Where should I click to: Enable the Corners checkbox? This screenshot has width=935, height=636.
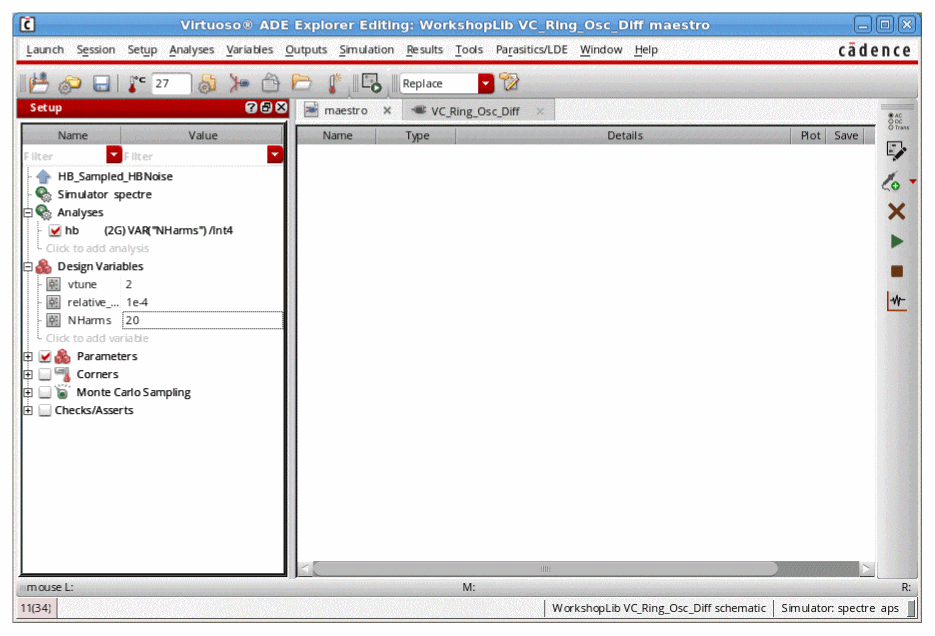coord(45,374)
